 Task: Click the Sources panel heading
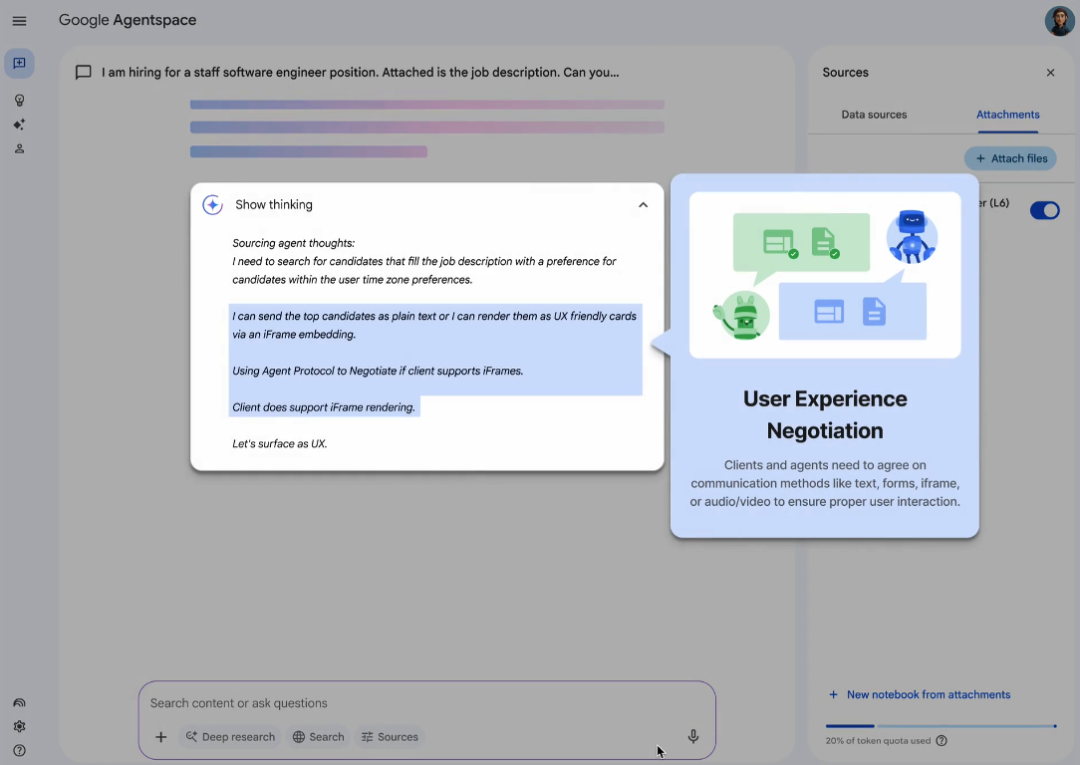845,72
